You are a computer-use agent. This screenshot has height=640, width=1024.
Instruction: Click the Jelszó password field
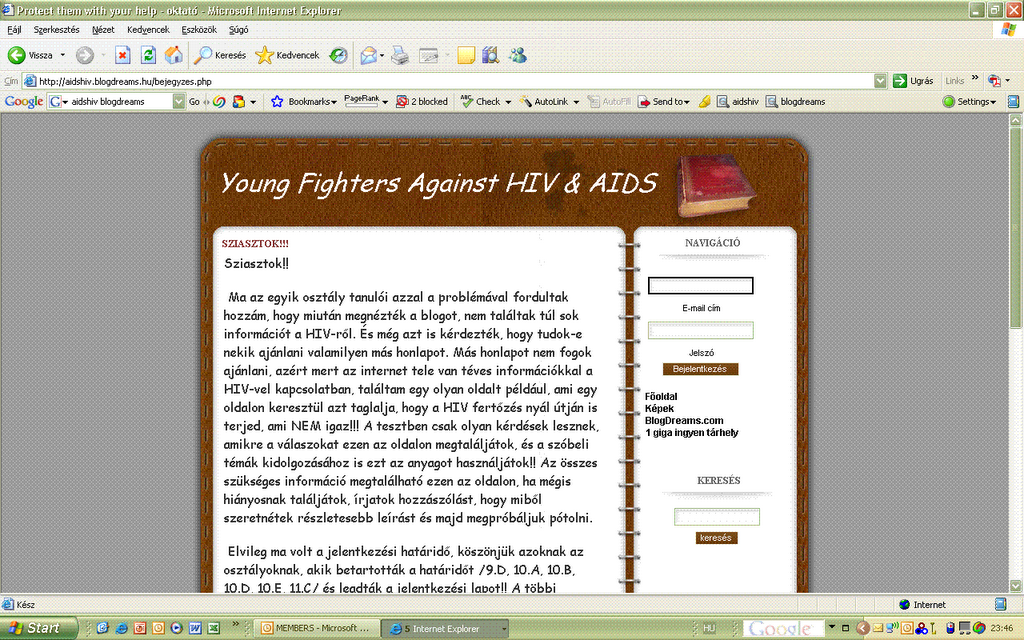point(700,330)
